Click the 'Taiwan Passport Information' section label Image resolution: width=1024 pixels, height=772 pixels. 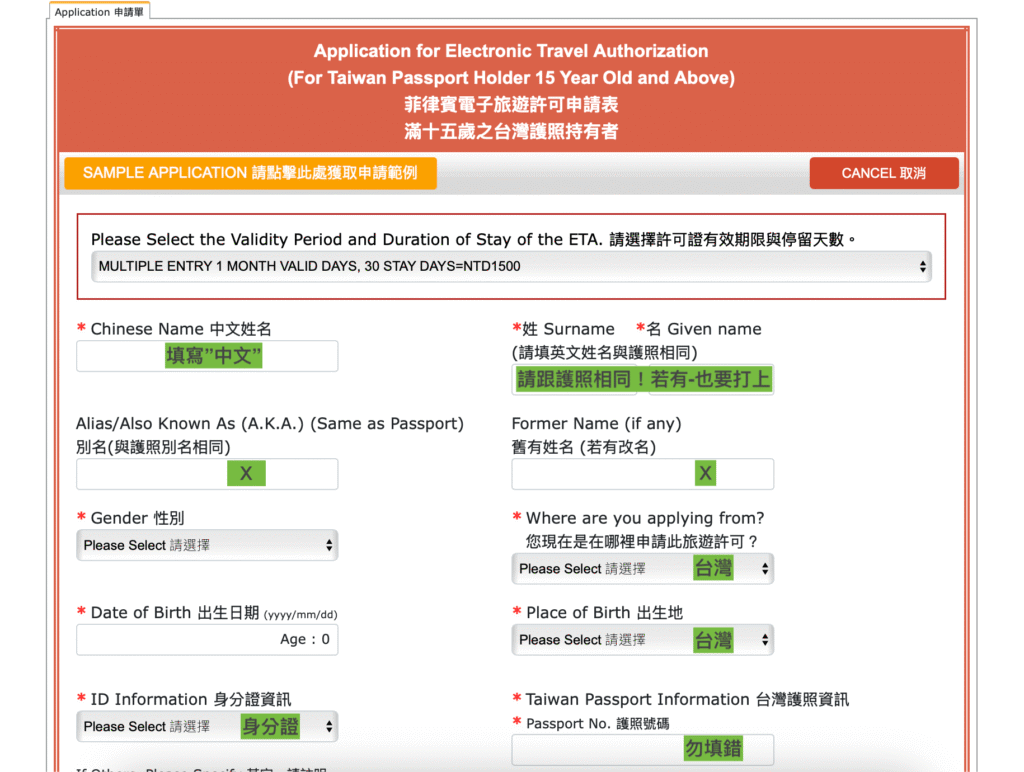[x=687, y=699]
